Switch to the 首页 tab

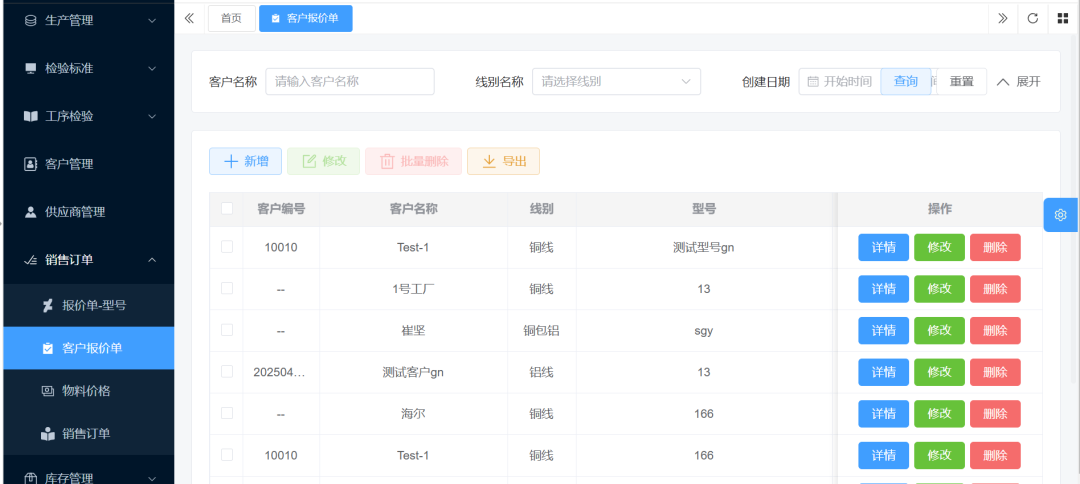tap(231, 18)
